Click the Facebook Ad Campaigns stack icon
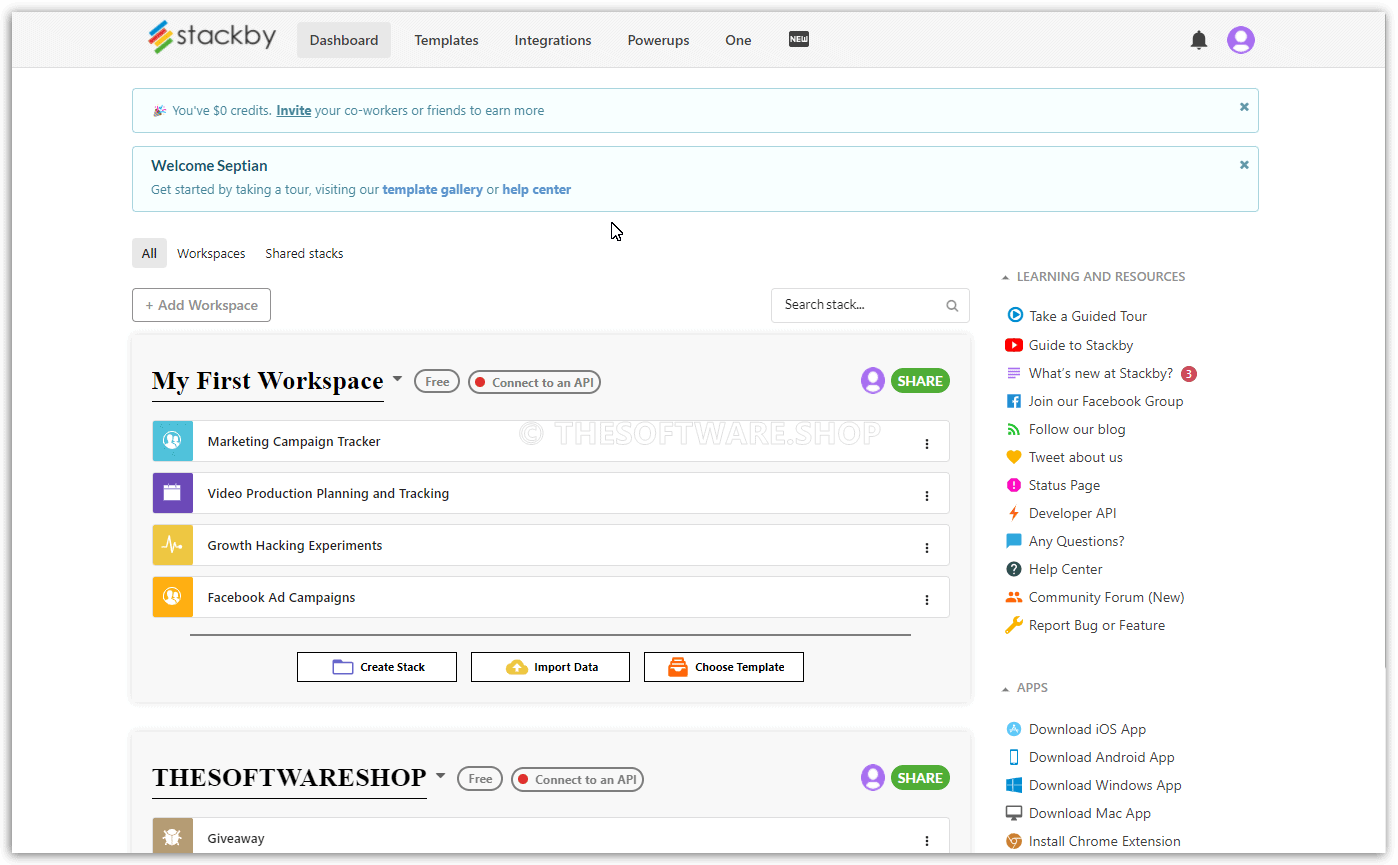This screenshot has height=865, width=1398. 172,597
